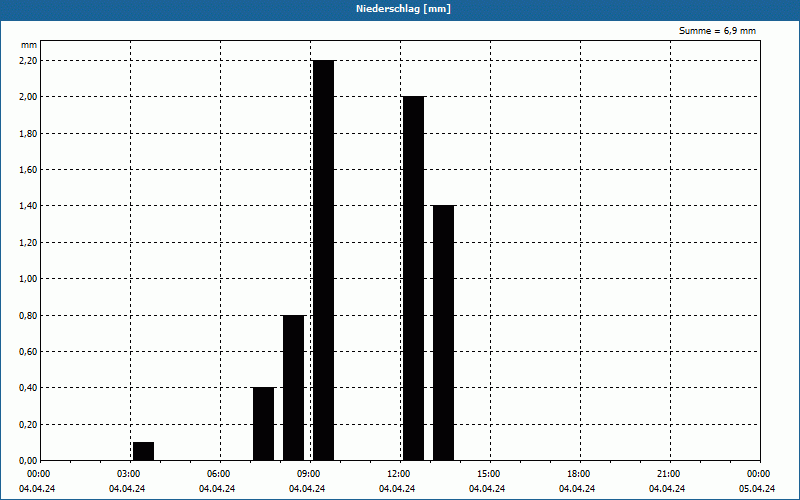Click the 0,40 y-axis label

pyautogui.click(x=28, y=388)
